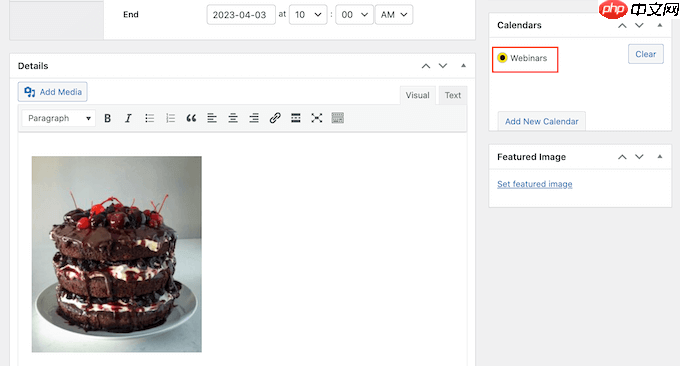Open the end minutes dropdown
The width and height of the screenshot is (680, 366).
354,15
